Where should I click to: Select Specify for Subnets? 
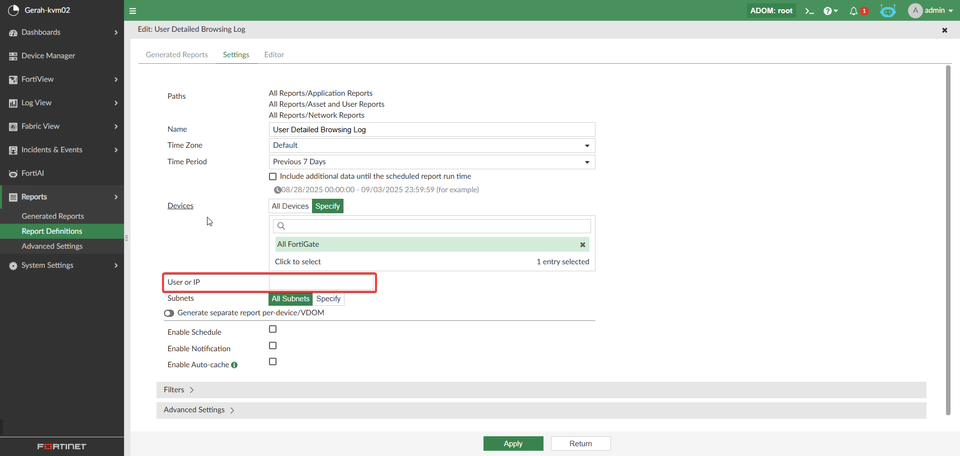[x=328, y=299]
